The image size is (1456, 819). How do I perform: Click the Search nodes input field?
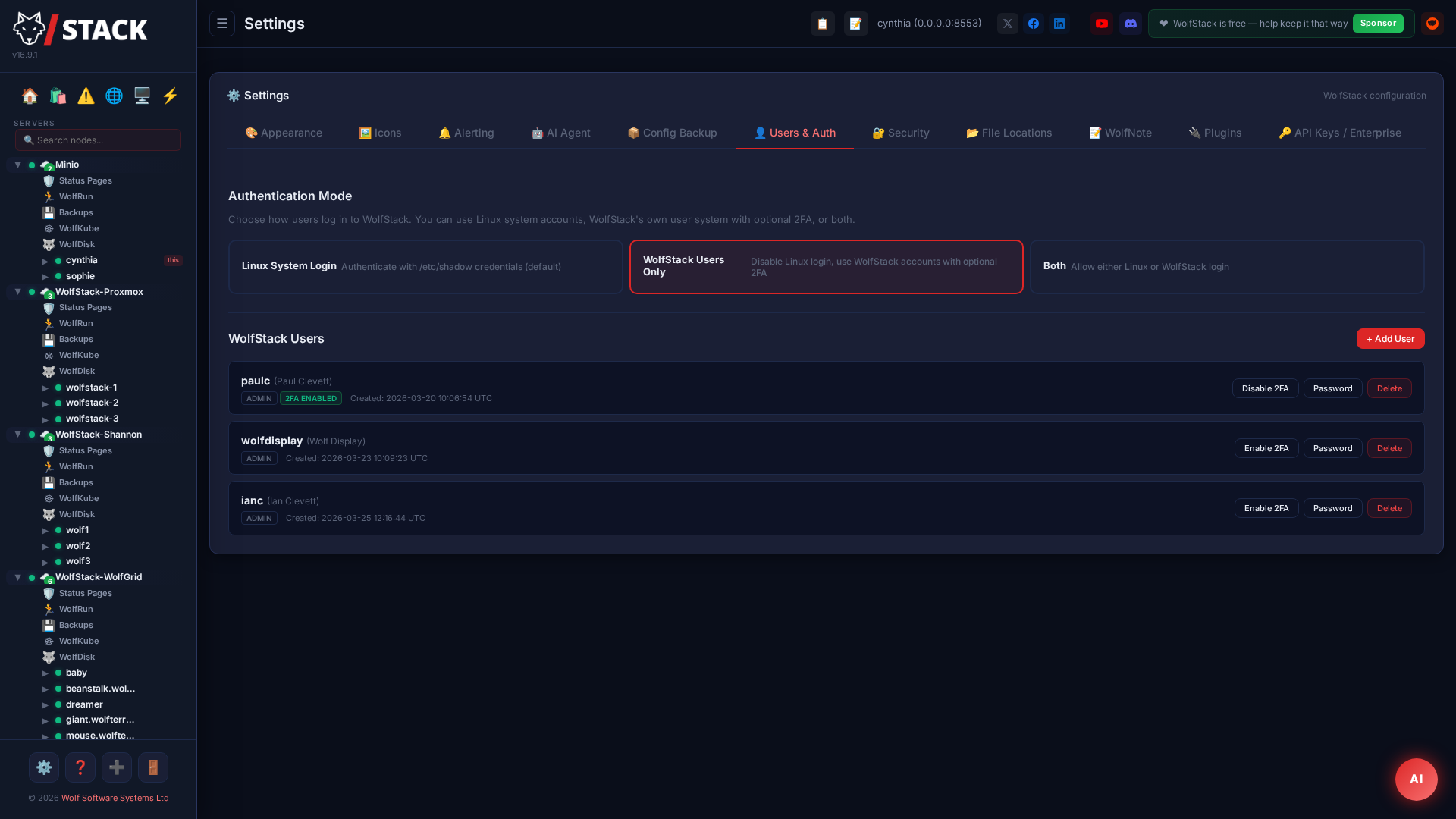(98, 140)
